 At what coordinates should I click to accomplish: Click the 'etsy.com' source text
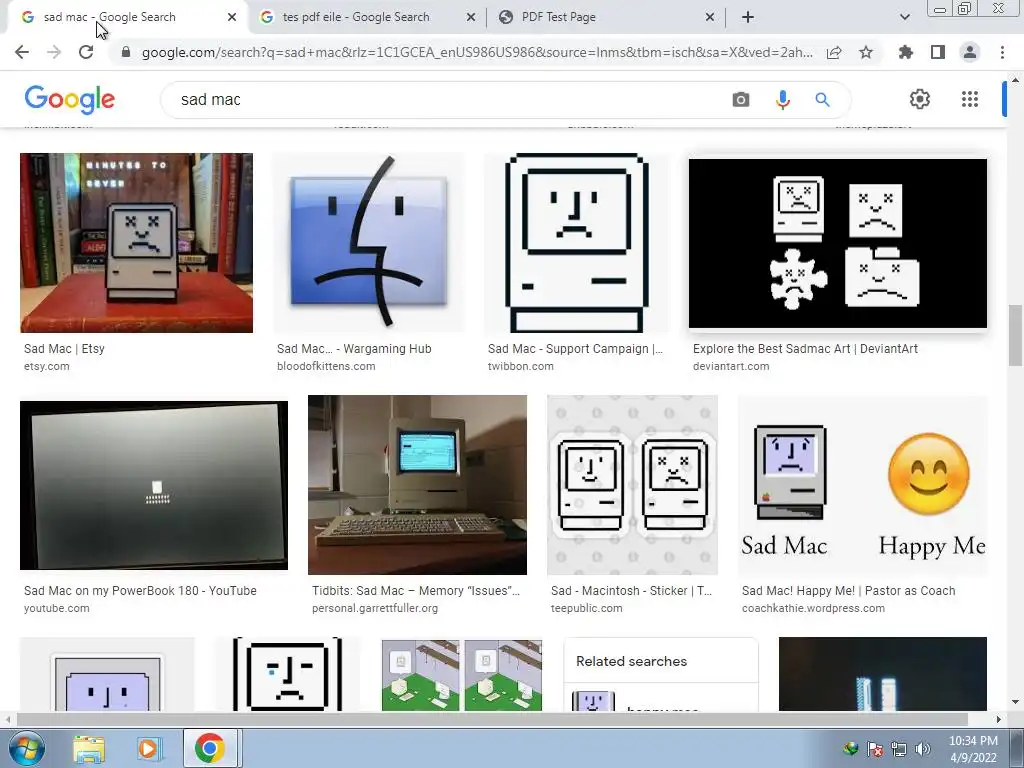click(x=46, y=366)
